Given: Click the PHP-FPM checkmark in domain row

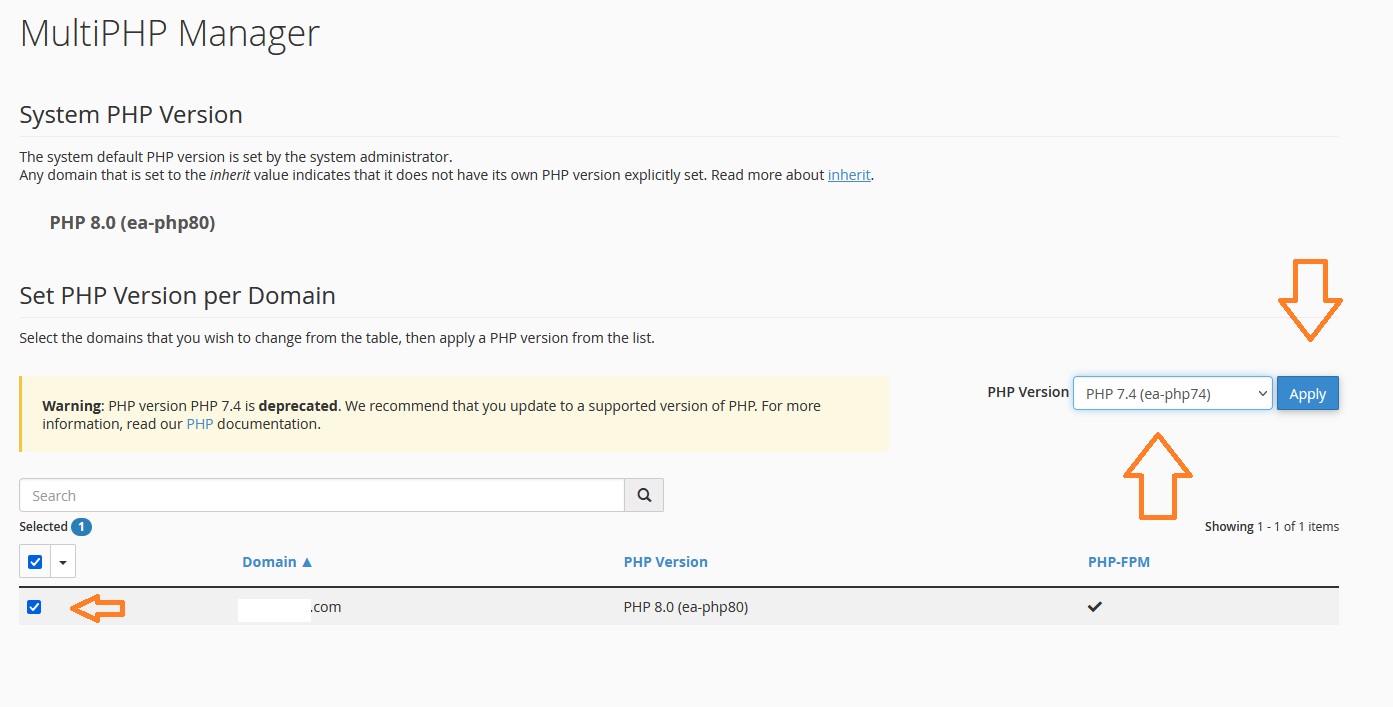Looking at the screenshot, I should [1095, 607].
